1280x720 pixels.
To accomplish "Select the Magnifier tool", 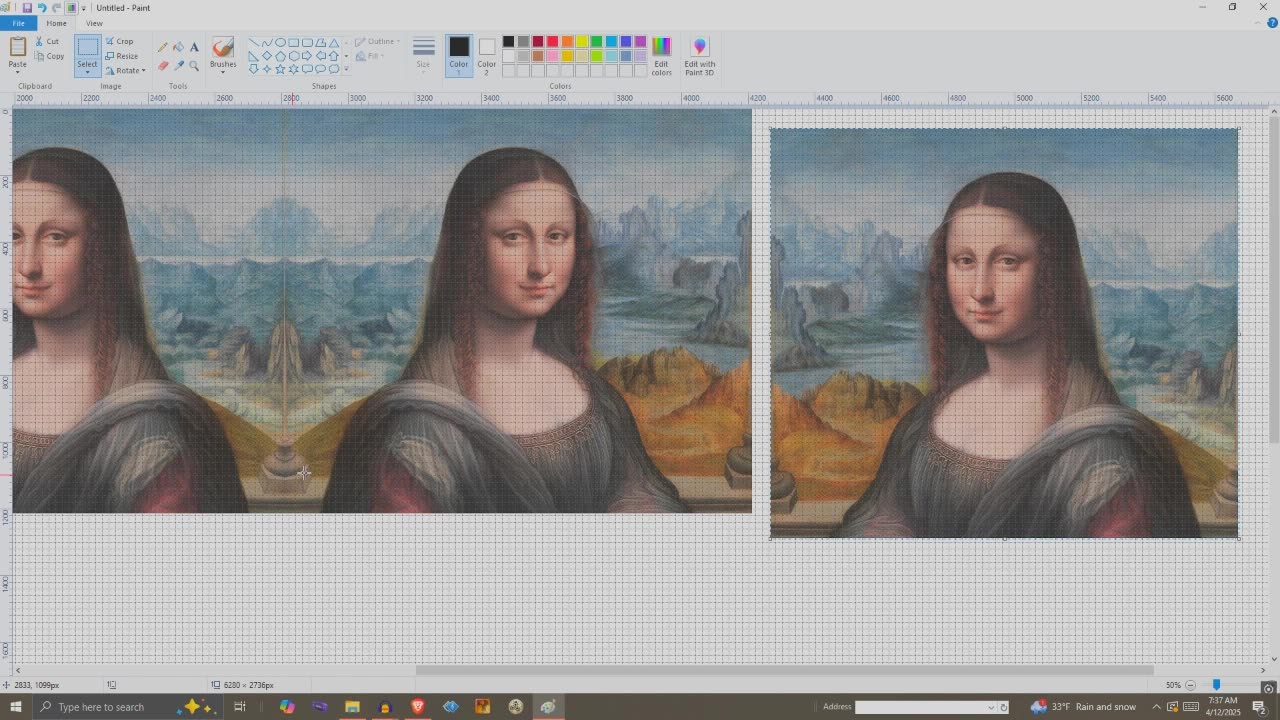I will (x=194, y=66).
